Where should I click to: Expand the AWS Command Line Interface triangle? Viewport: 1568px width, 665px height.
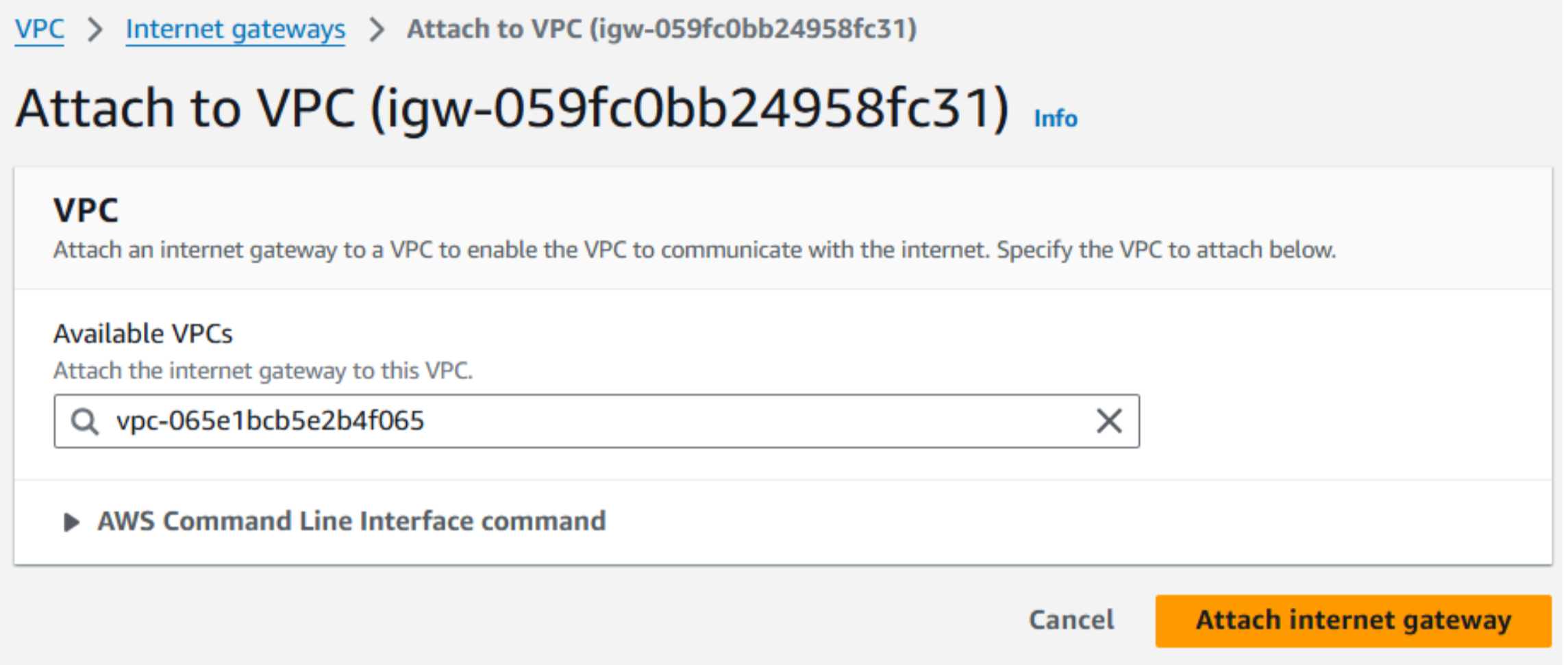point(71,523)
